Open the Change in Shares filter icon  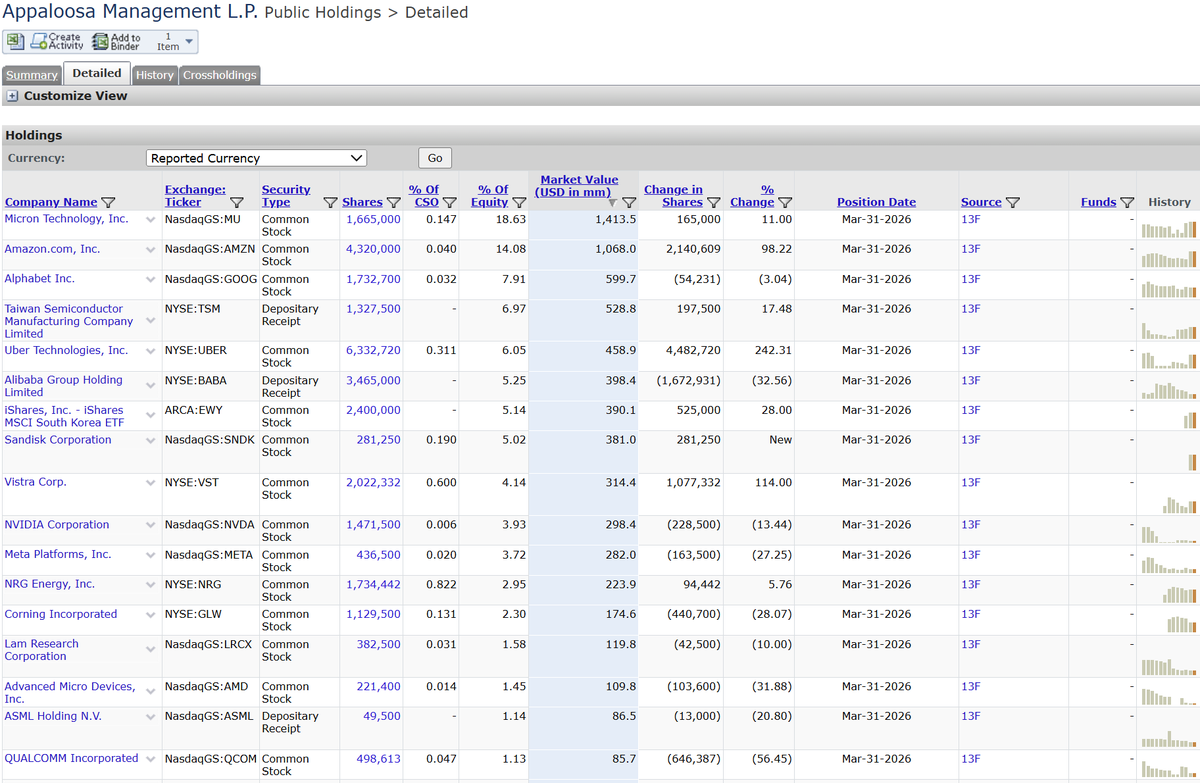(713, 203)
